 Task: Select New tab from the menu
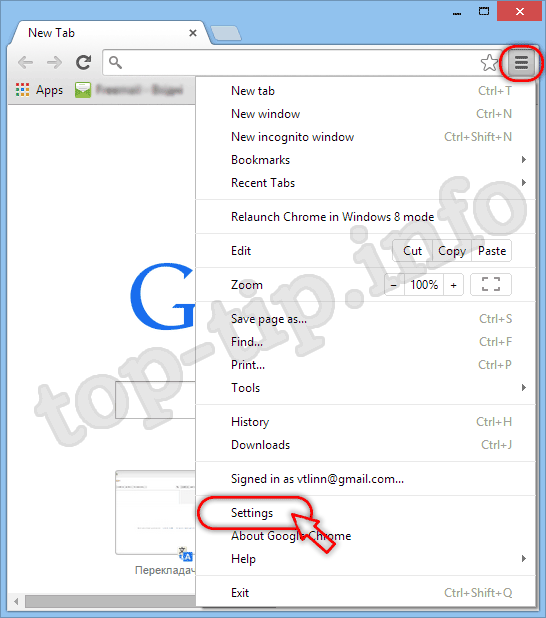365,91
